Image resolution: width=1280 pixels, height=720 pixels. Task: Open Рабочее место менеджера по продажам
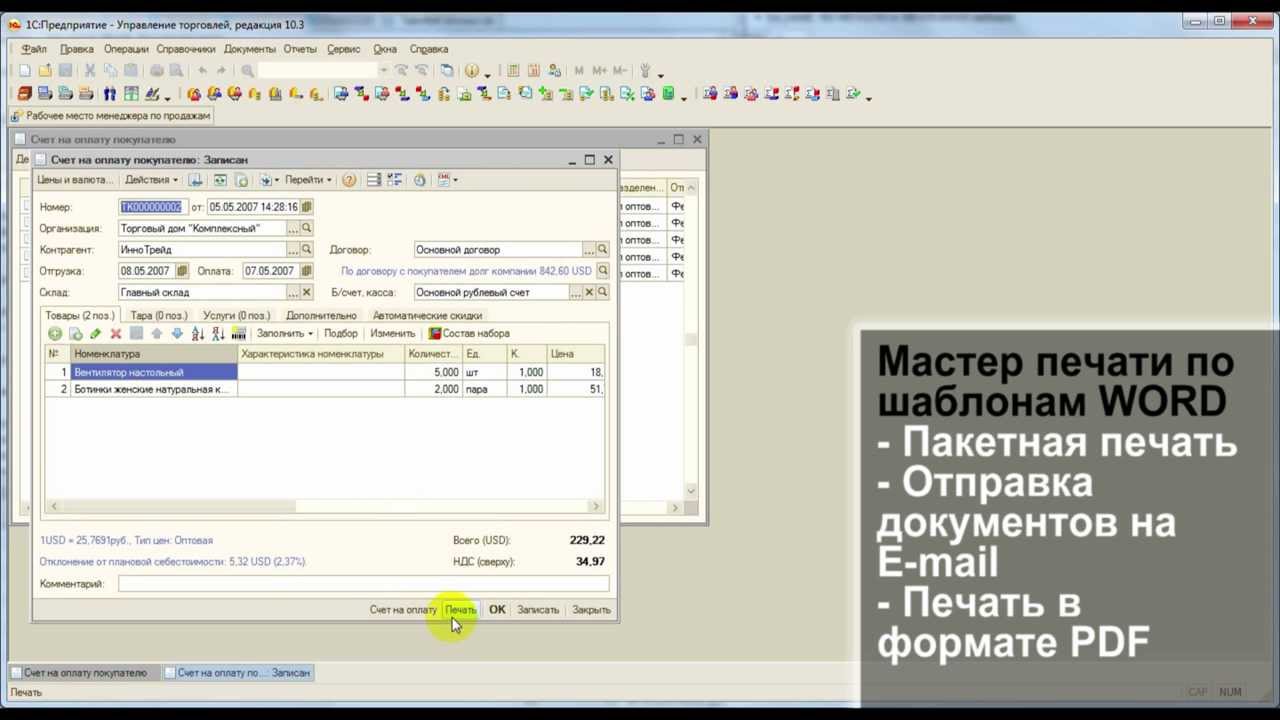coord(112,116)
